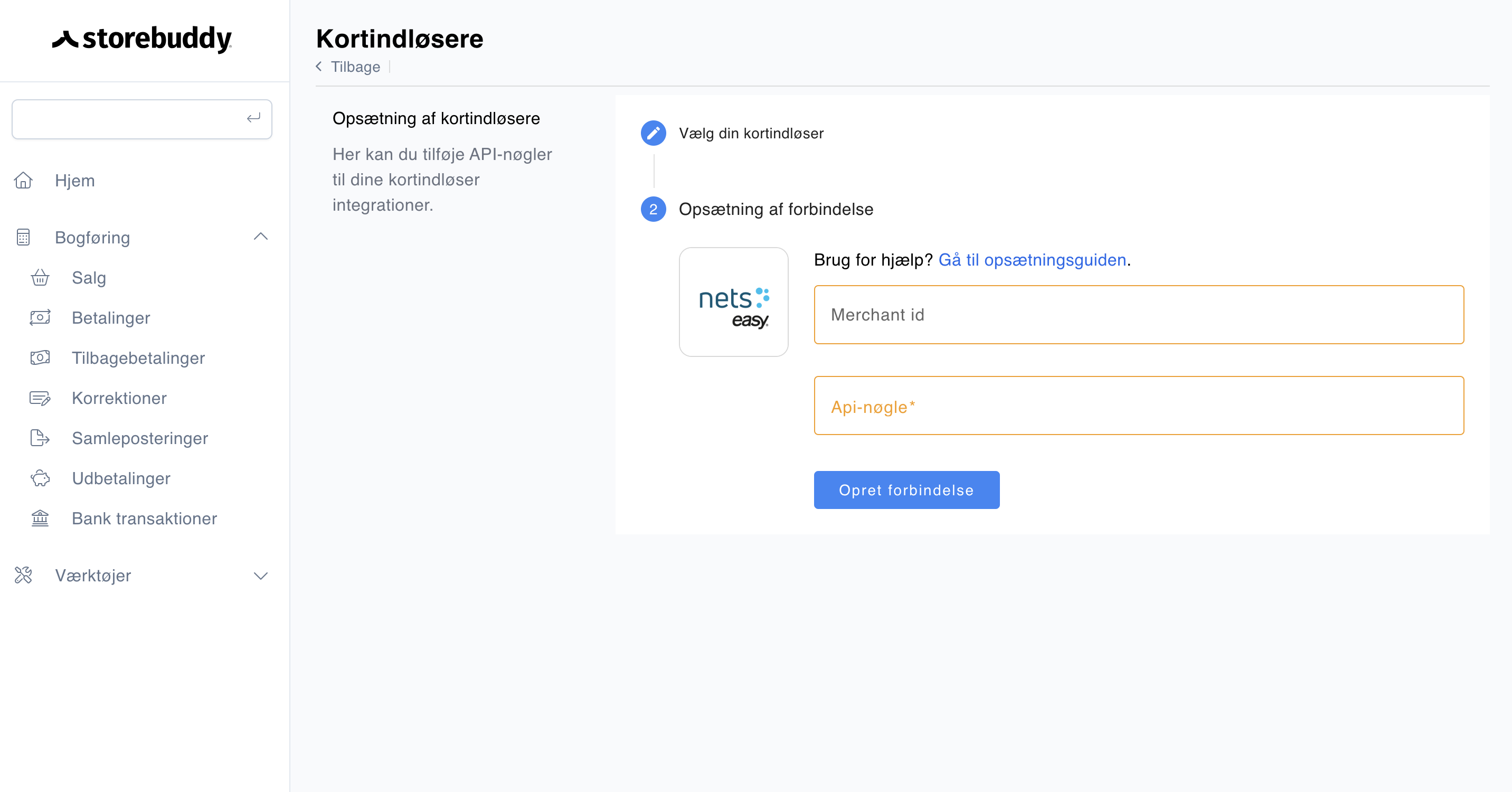Open Betalinger menu item
This screenshot has width=1512, height=792.
[x=111, y=318]
